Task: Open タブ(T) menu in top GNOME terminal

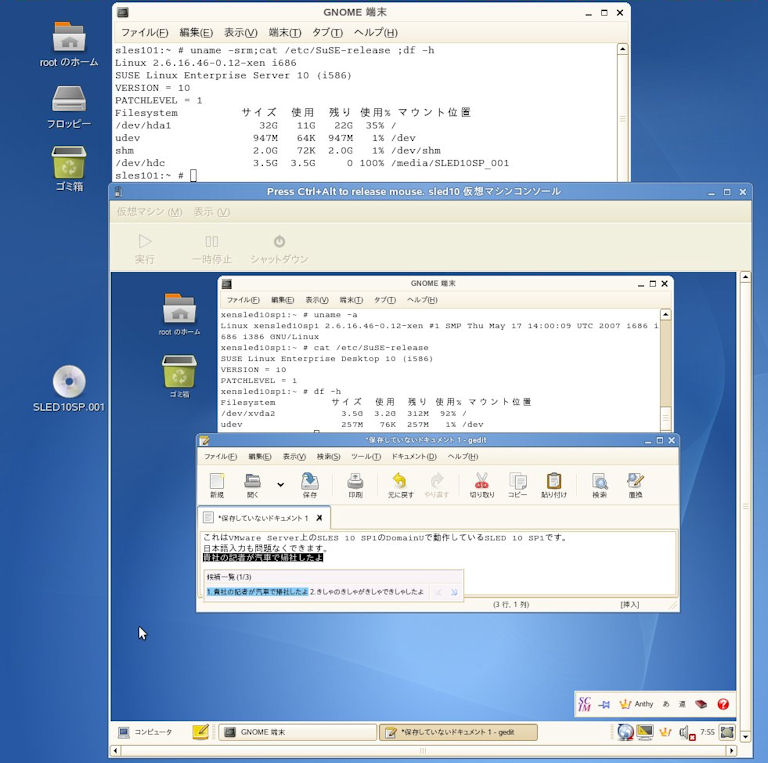Action: 327,32
